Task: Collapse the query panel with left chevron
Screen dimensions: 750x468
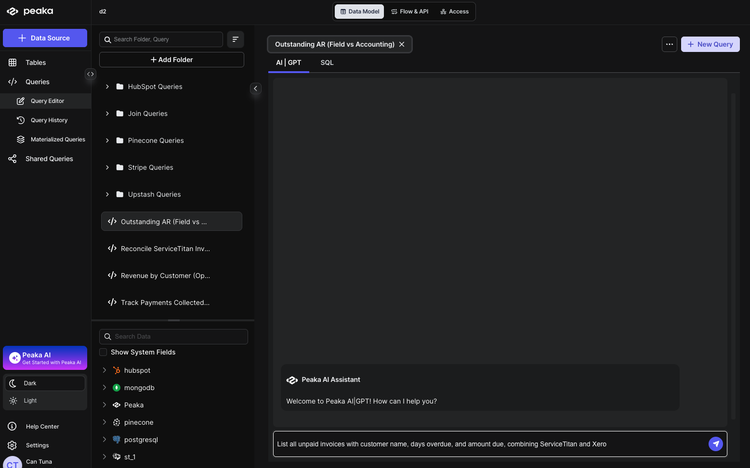Action: (255, 88)
